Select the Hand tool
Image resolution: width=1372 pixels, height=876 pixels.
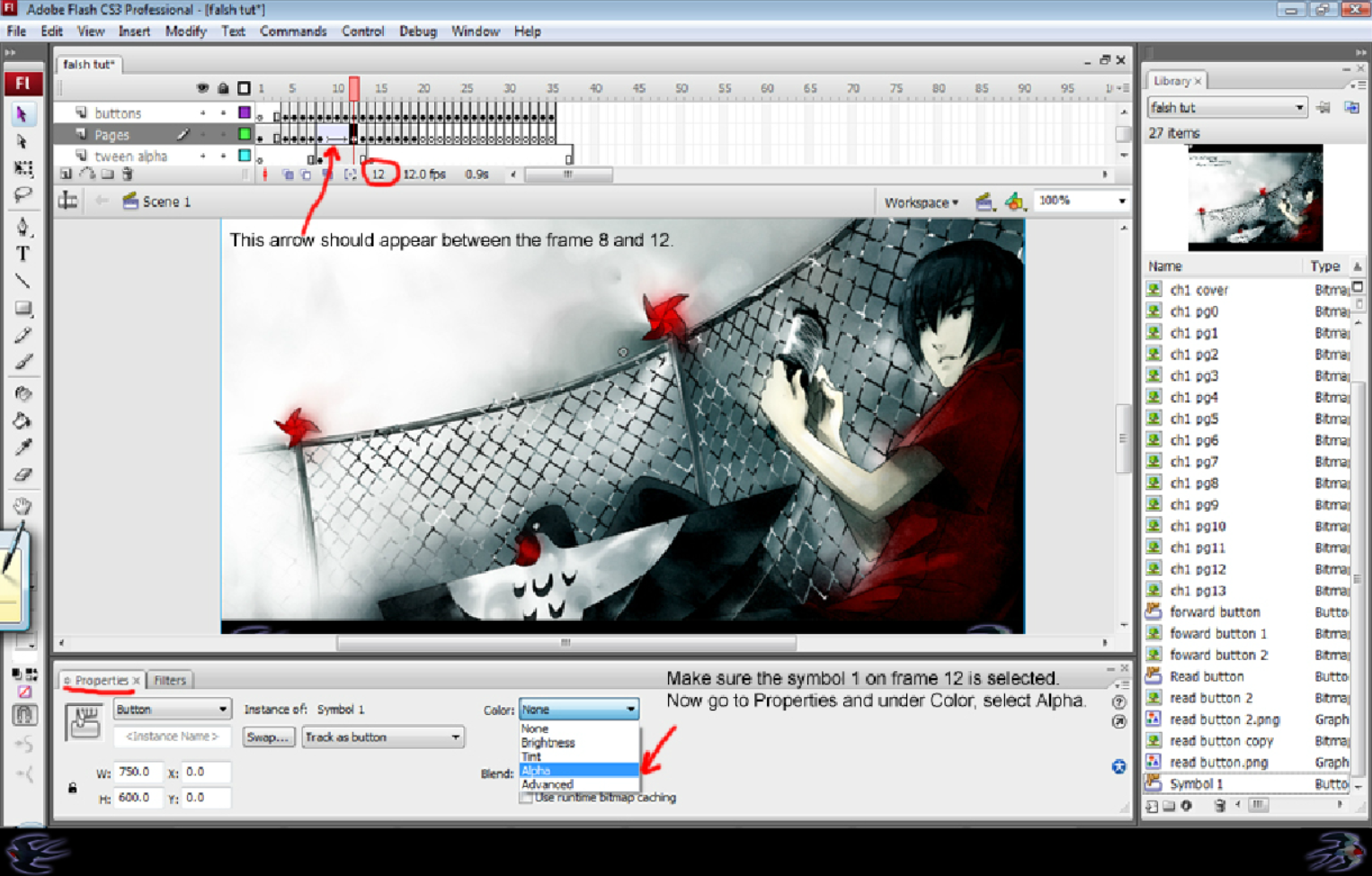(22, 506)
